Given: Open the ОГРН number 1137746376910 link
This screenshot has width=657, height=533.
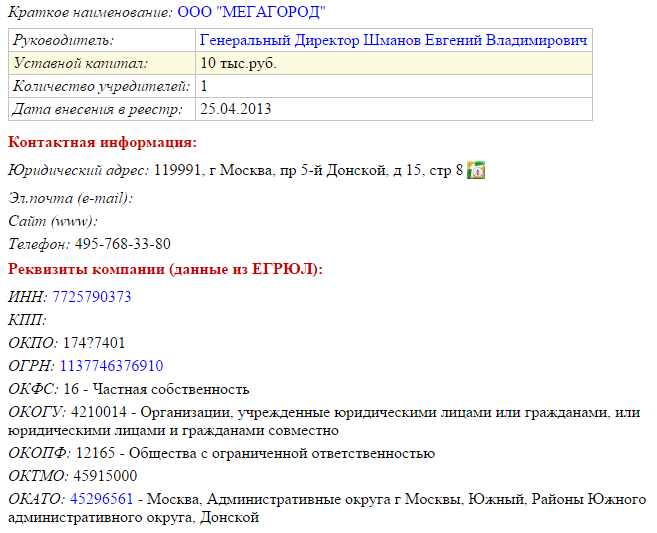Looking at the screenshot, I should click(111, 366).
